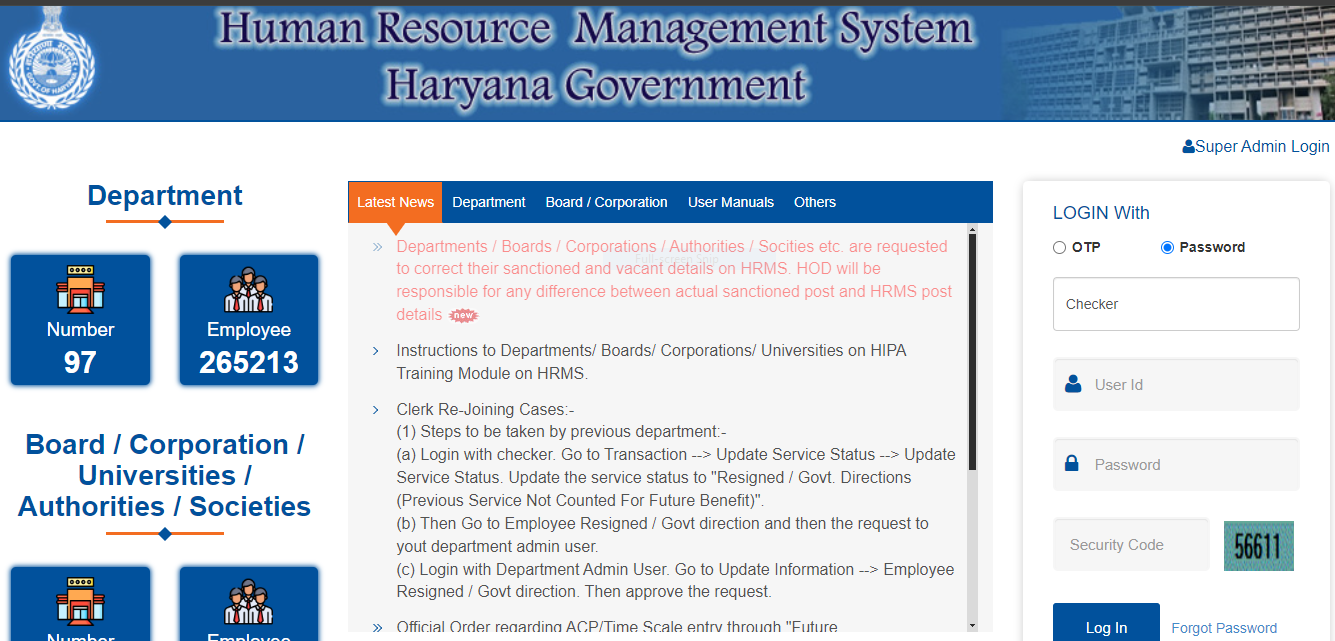Click the Forgot Password link
The width and height of the screenshot is (1335, 641).
pos(1224,628)
